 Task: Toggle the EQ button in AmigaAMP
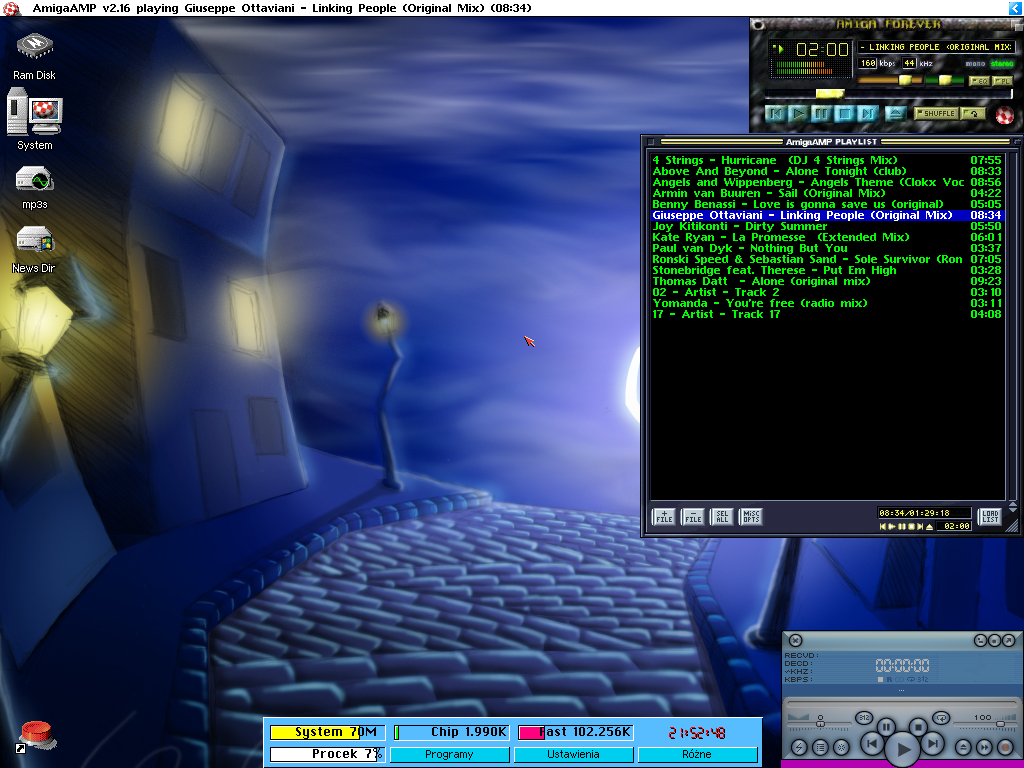[x=980, y=81]
